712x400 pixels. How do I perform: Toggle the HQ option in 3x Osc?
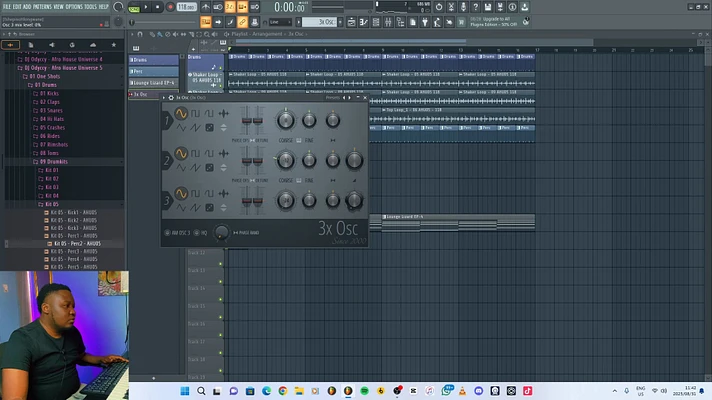200,233
